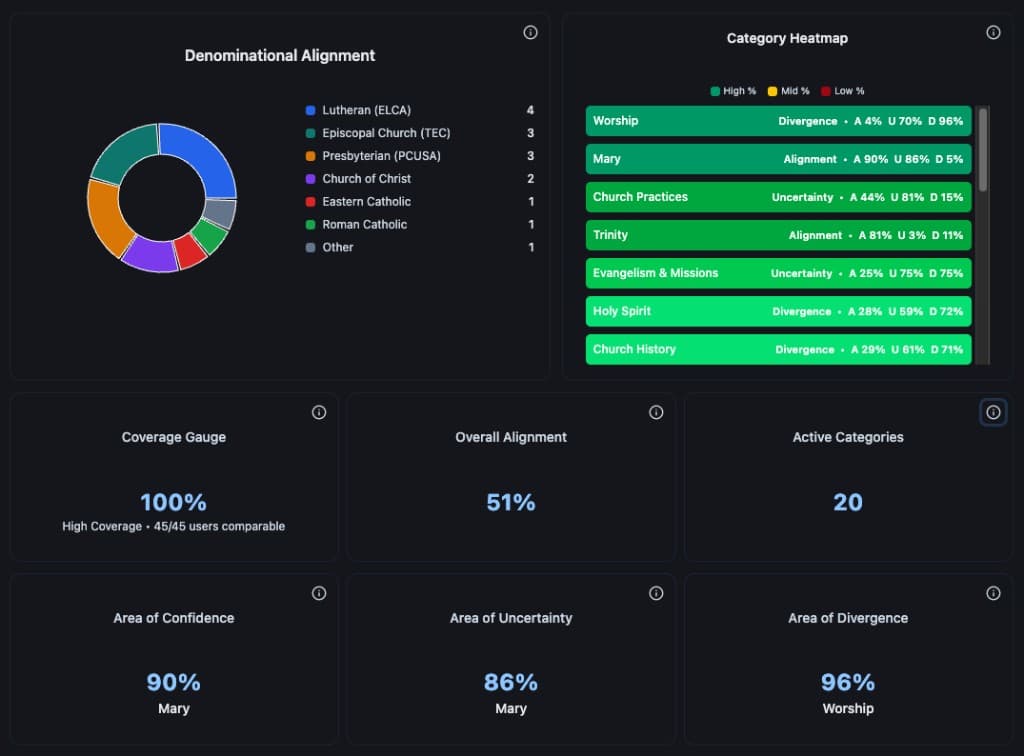
Task: Click the Coverage Gauge info icon
Action: pos(319,412)
